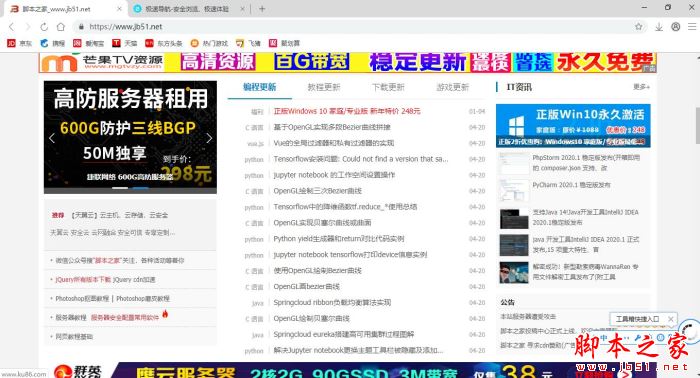
Task: Open the 飞猪 bookmark
Action: (248, 43)
